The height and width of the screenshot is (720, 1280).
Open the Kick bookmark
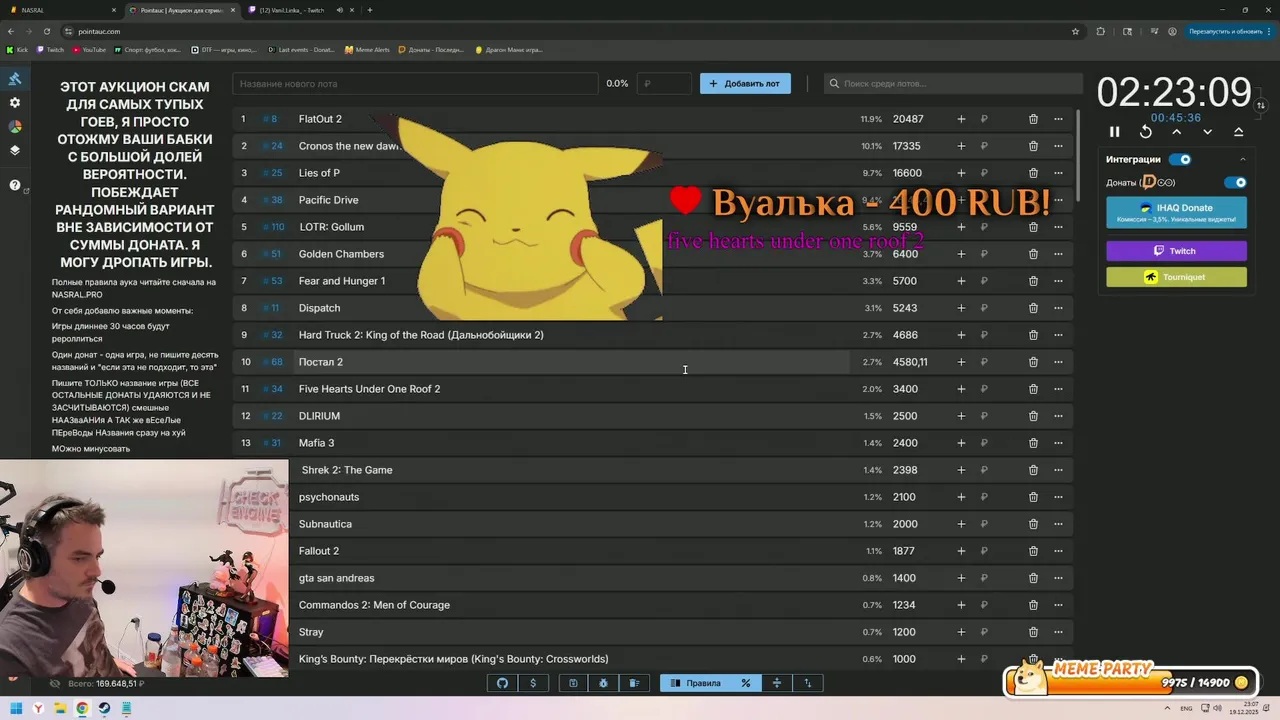click(x=17, y=49)
